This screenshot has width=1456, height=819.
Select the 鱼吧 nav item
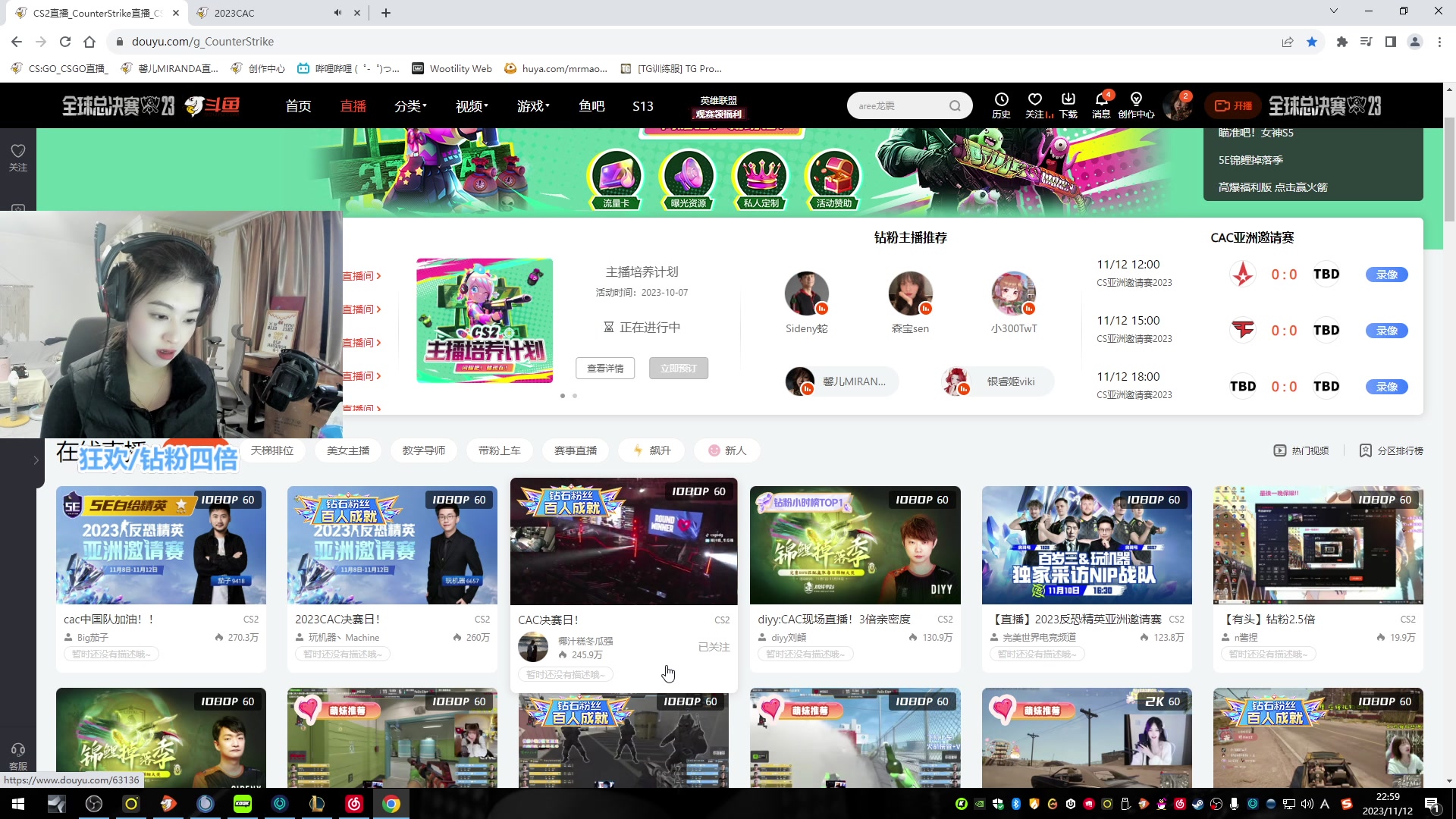(x=591, y=106)
